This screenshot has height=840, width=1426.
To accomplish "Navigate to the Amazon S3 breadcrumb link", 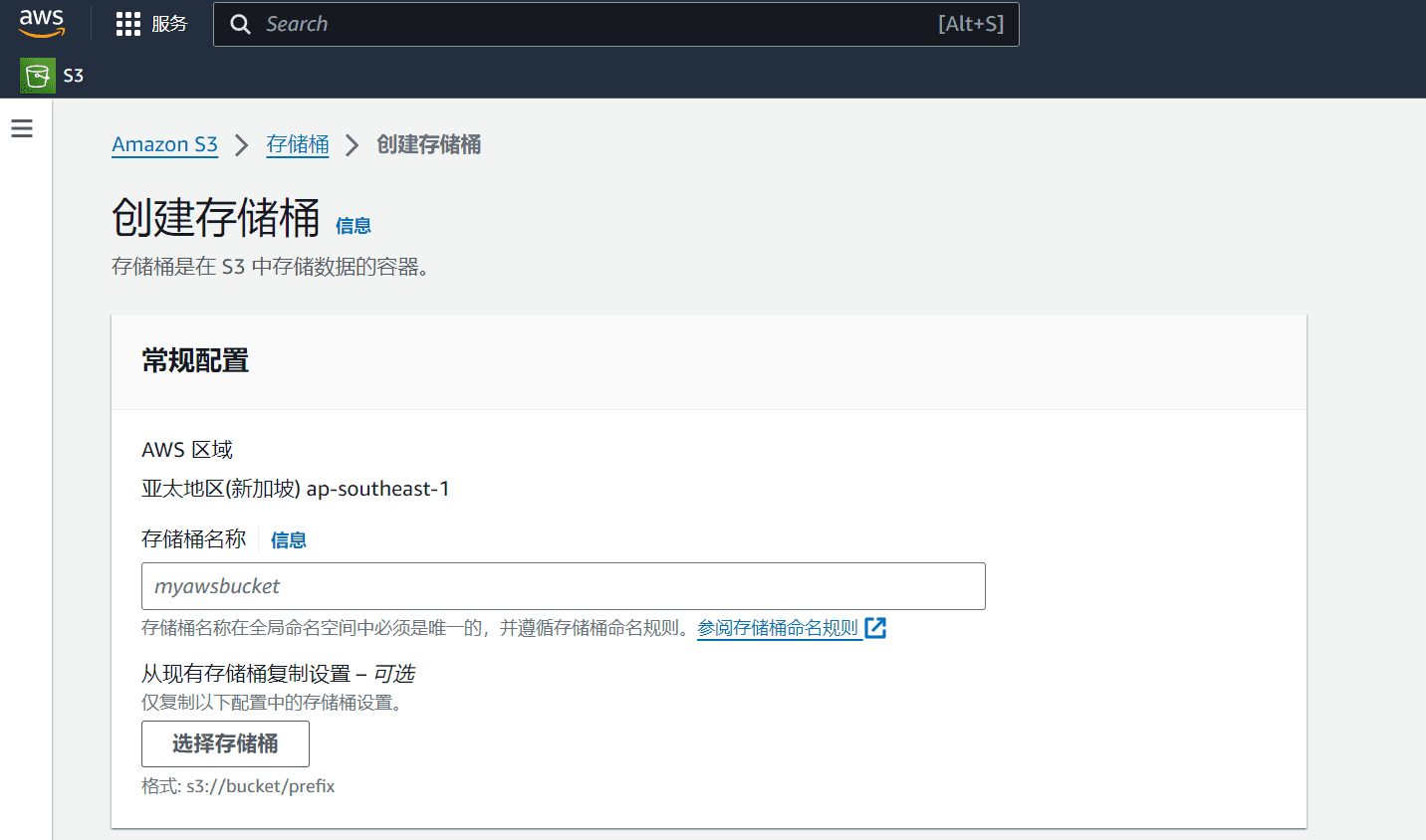I will pyautogui.click(x=164, y=144).
